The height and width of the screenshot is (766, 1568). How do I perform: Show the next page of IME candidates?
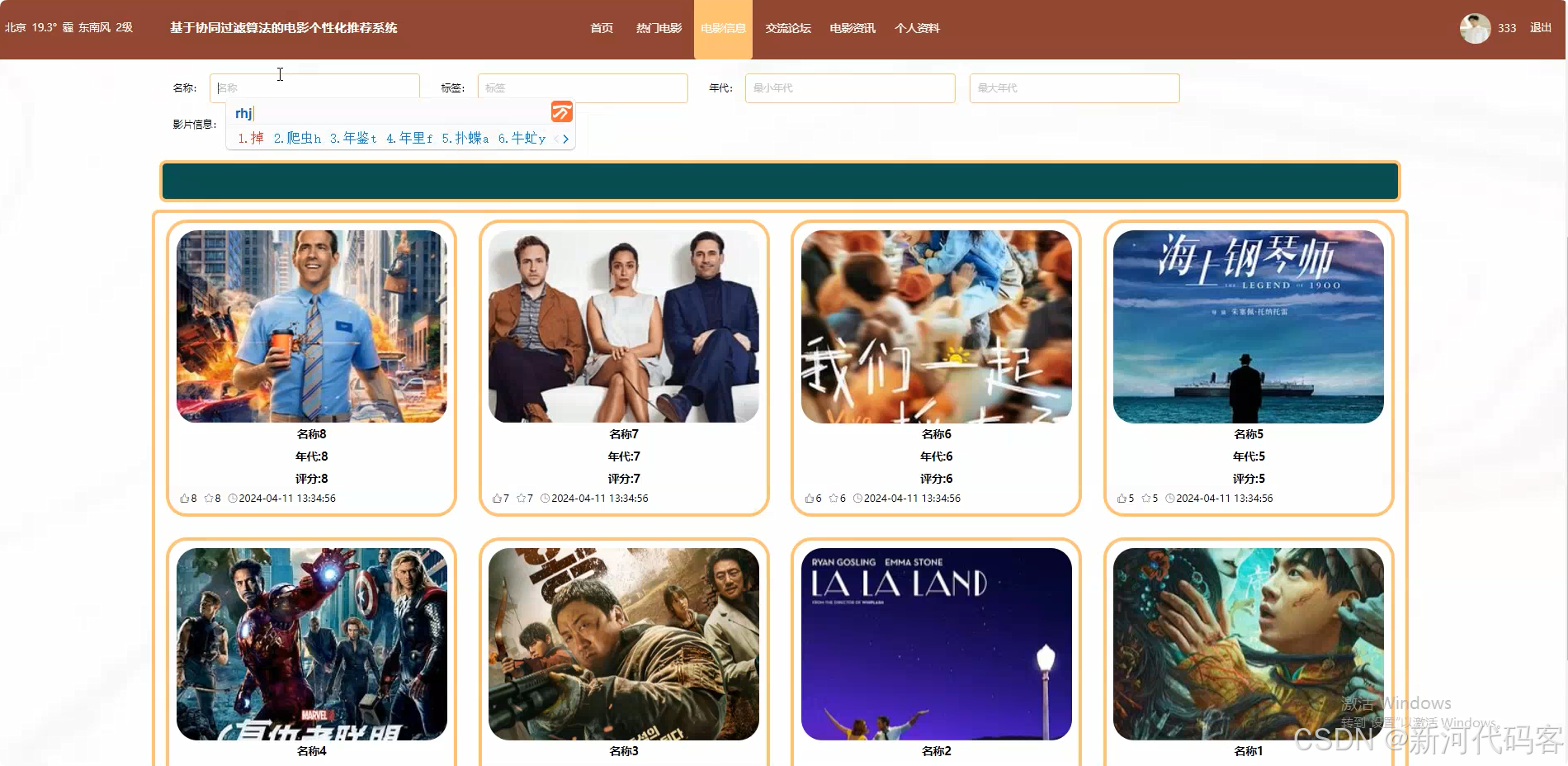tap(565, 139)
